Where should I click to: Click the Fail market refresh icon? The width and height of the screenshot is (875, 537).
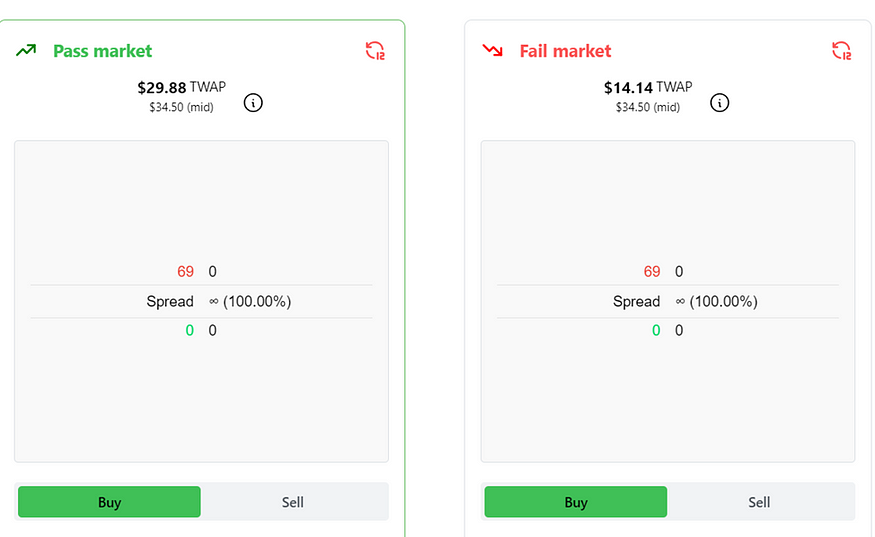842,51
